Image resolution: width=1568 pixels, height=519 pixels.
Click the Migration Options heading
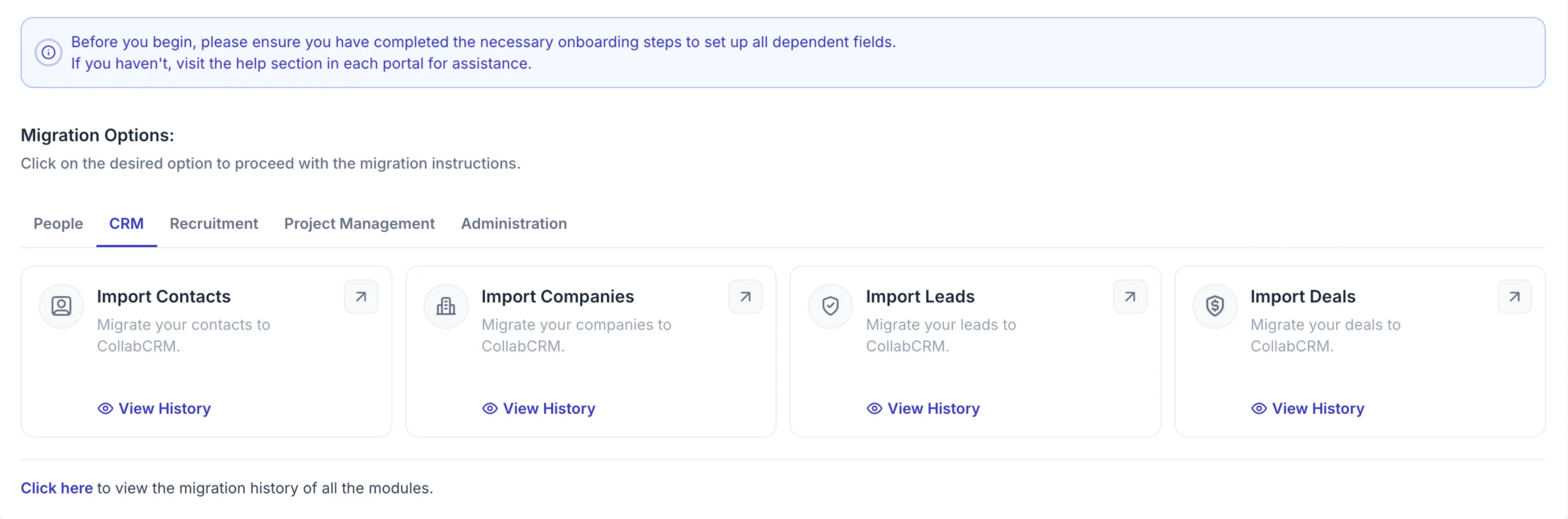[x=97, y=135]
